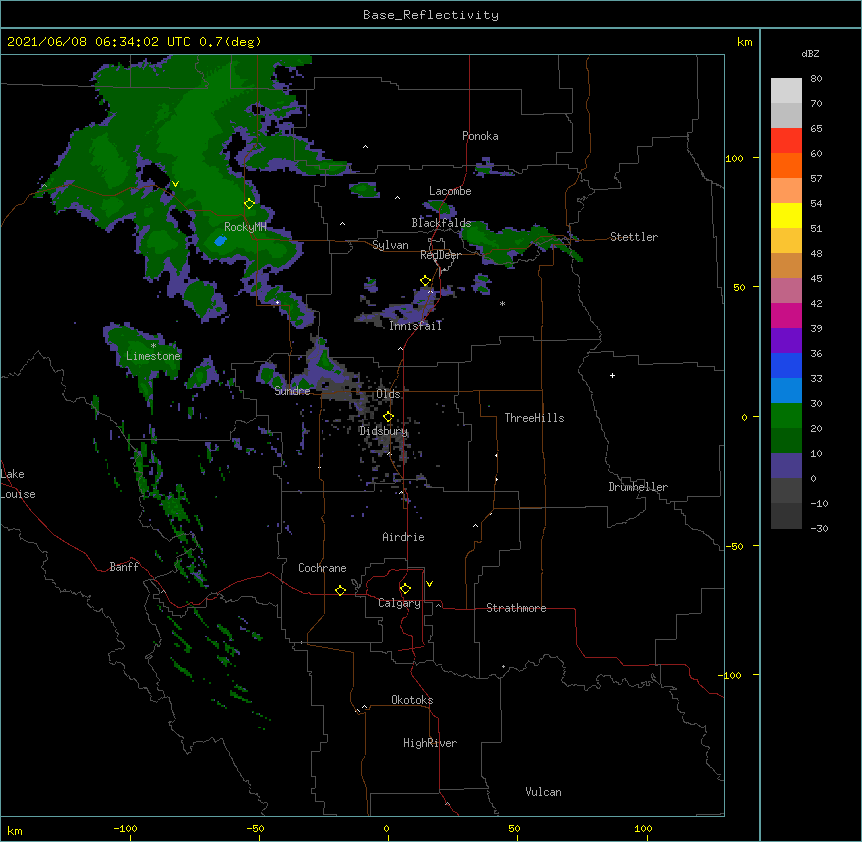Viewport: 862px width, 842px height.
Task: Click the RedDeer city label
Action: click(x=440, y=255)
